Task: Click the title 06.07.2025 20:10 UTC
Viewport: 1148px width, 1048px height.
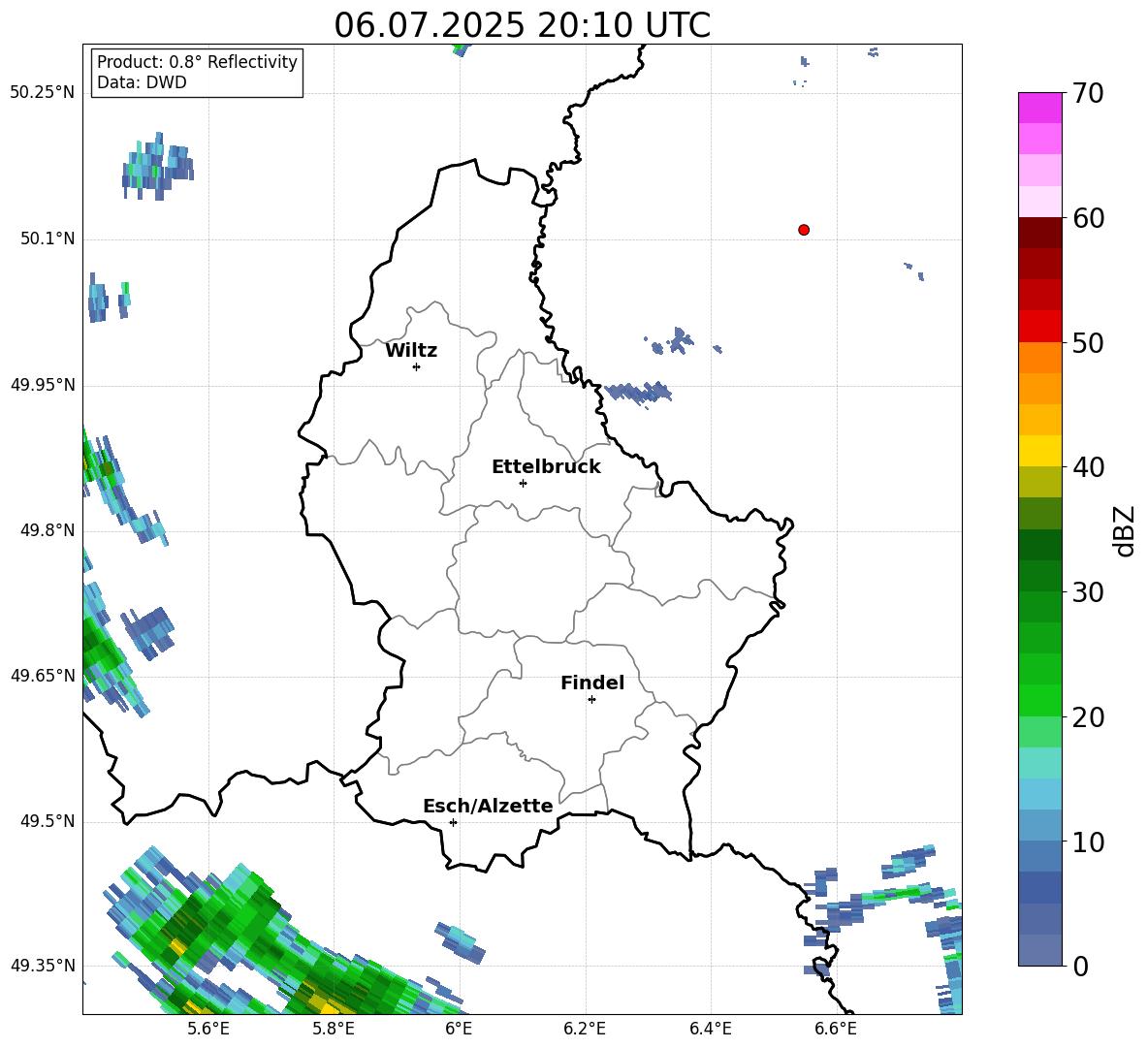Action: click(x=522, y=25)
